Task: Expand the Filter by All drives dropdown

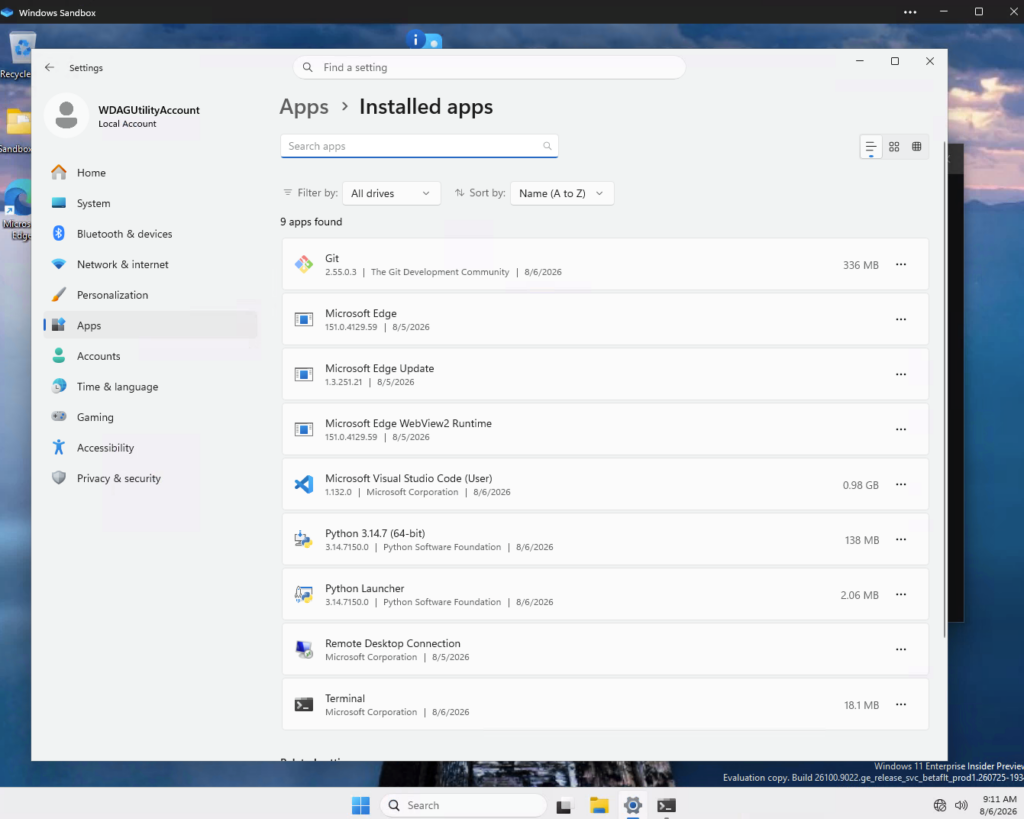Action: [391, 193]
